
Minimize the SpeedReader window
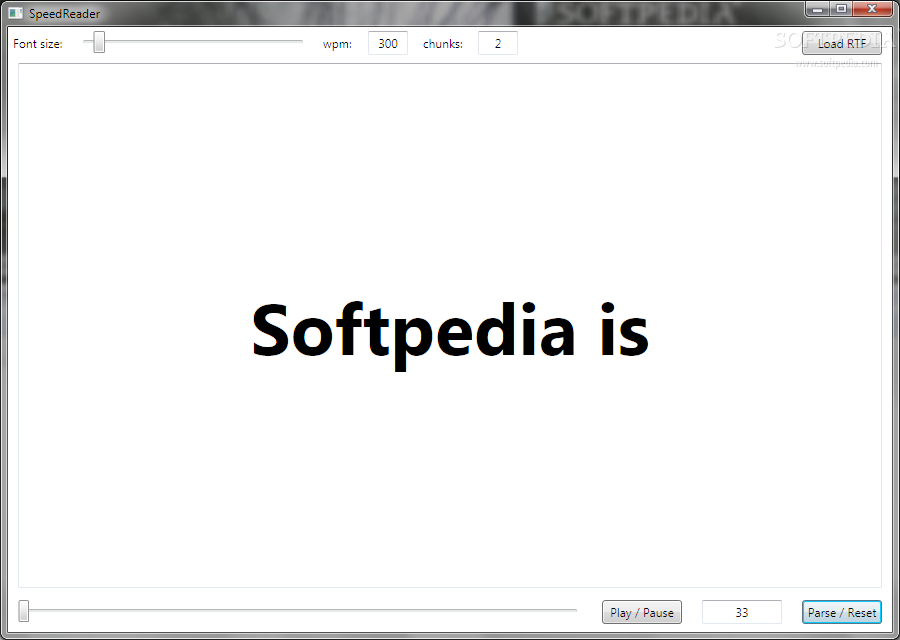[817, 9]
